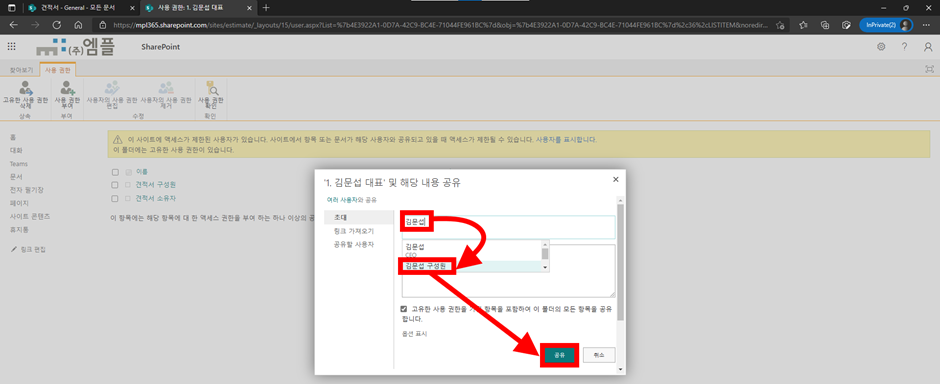
Task: Open the SharePoint help question mark
Action: pos(905,47)
